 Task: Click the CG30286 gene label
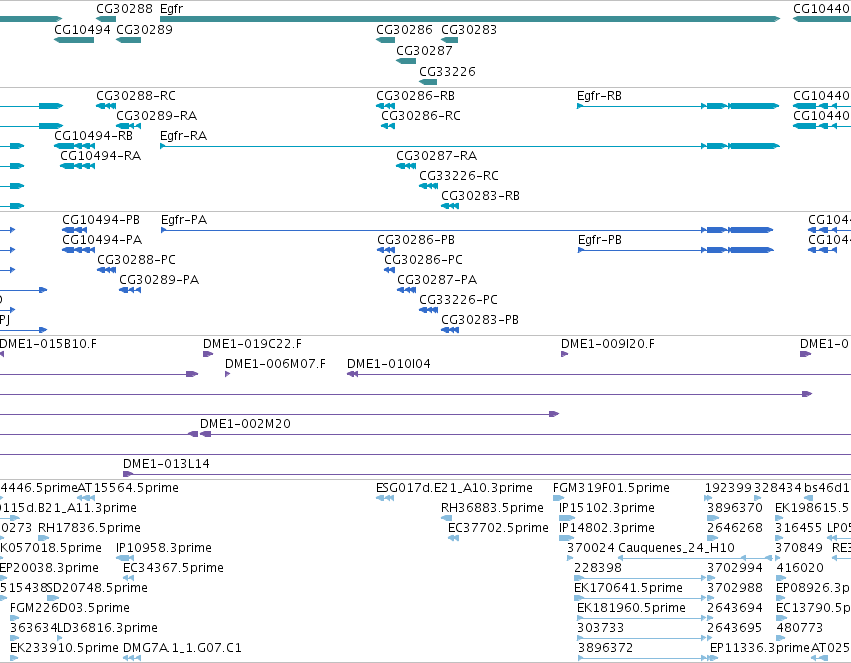pyautogui.click(x=404, y=29)
